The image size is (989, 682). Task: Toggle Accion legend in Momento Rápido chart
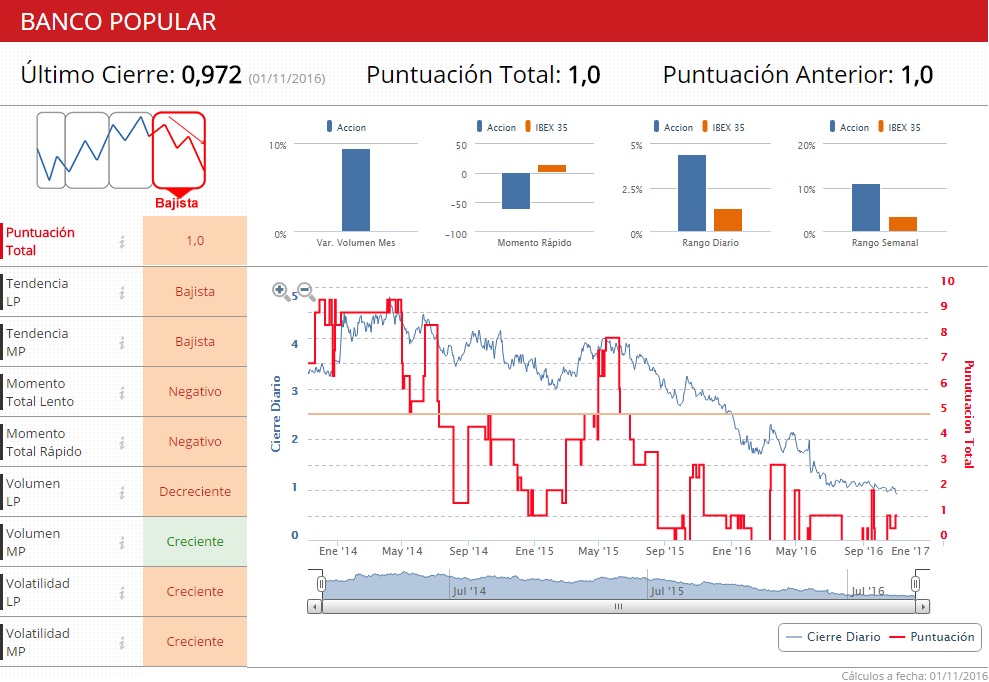(496, 127)
